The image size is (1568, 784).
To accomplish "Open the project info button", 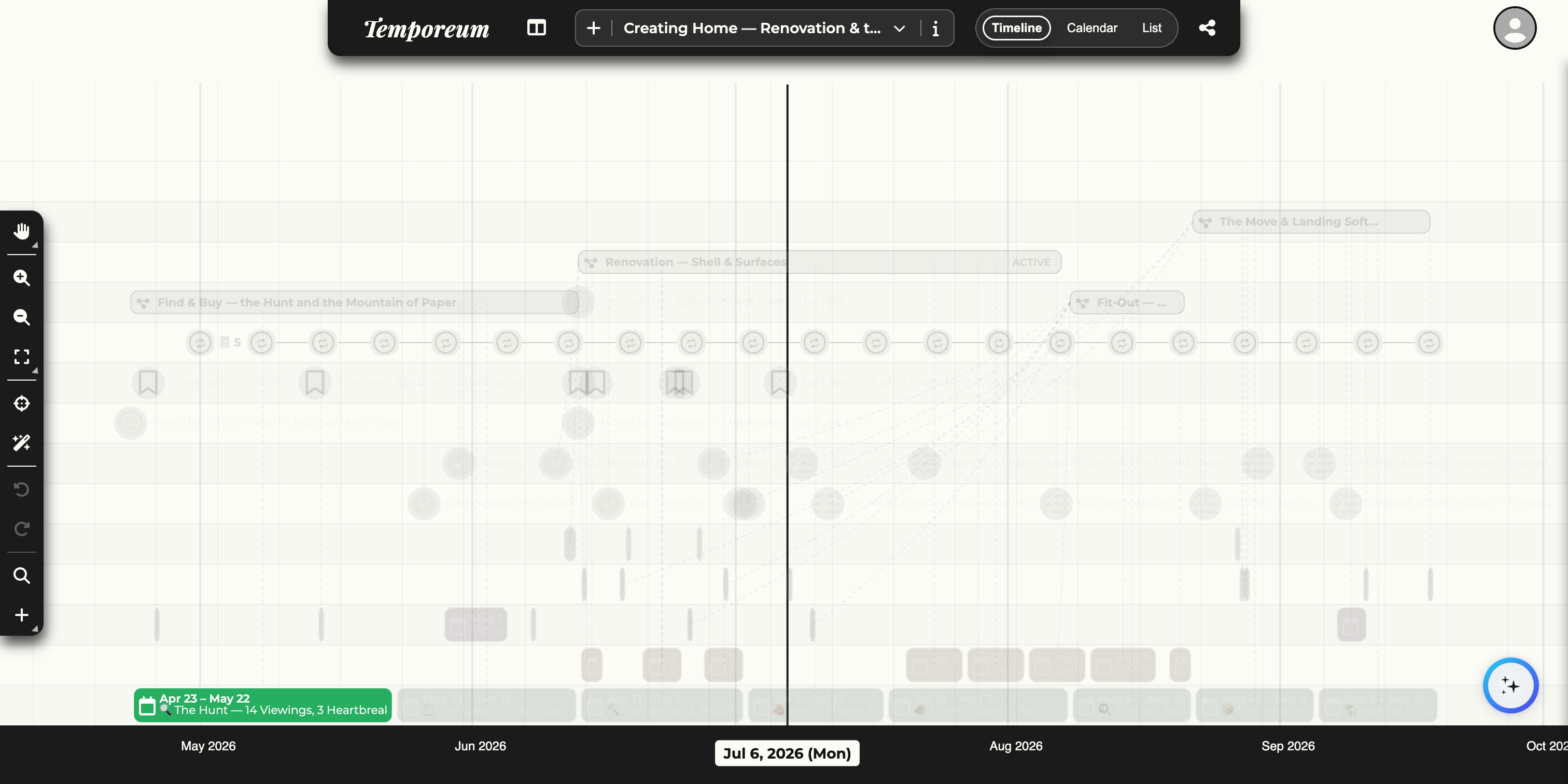I will (935, 28).
